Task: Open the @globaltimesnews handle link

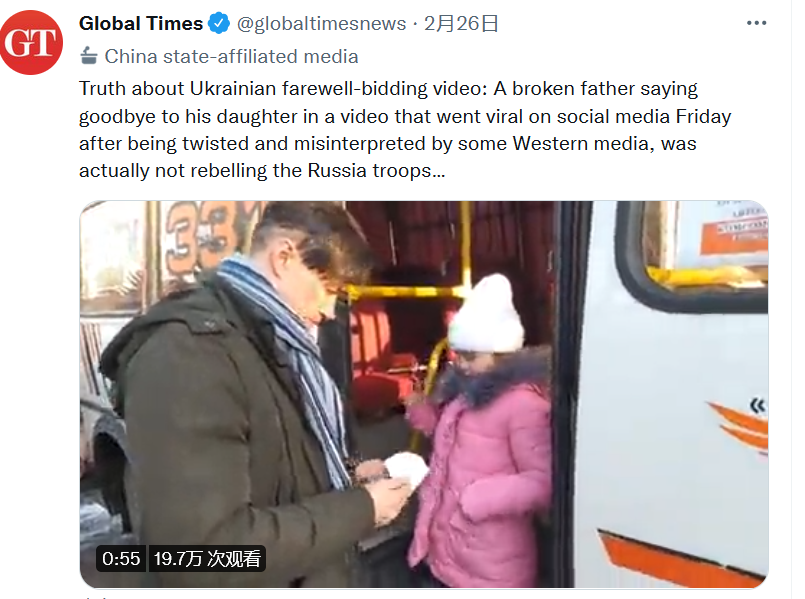Action: click(x=321, y=24)
